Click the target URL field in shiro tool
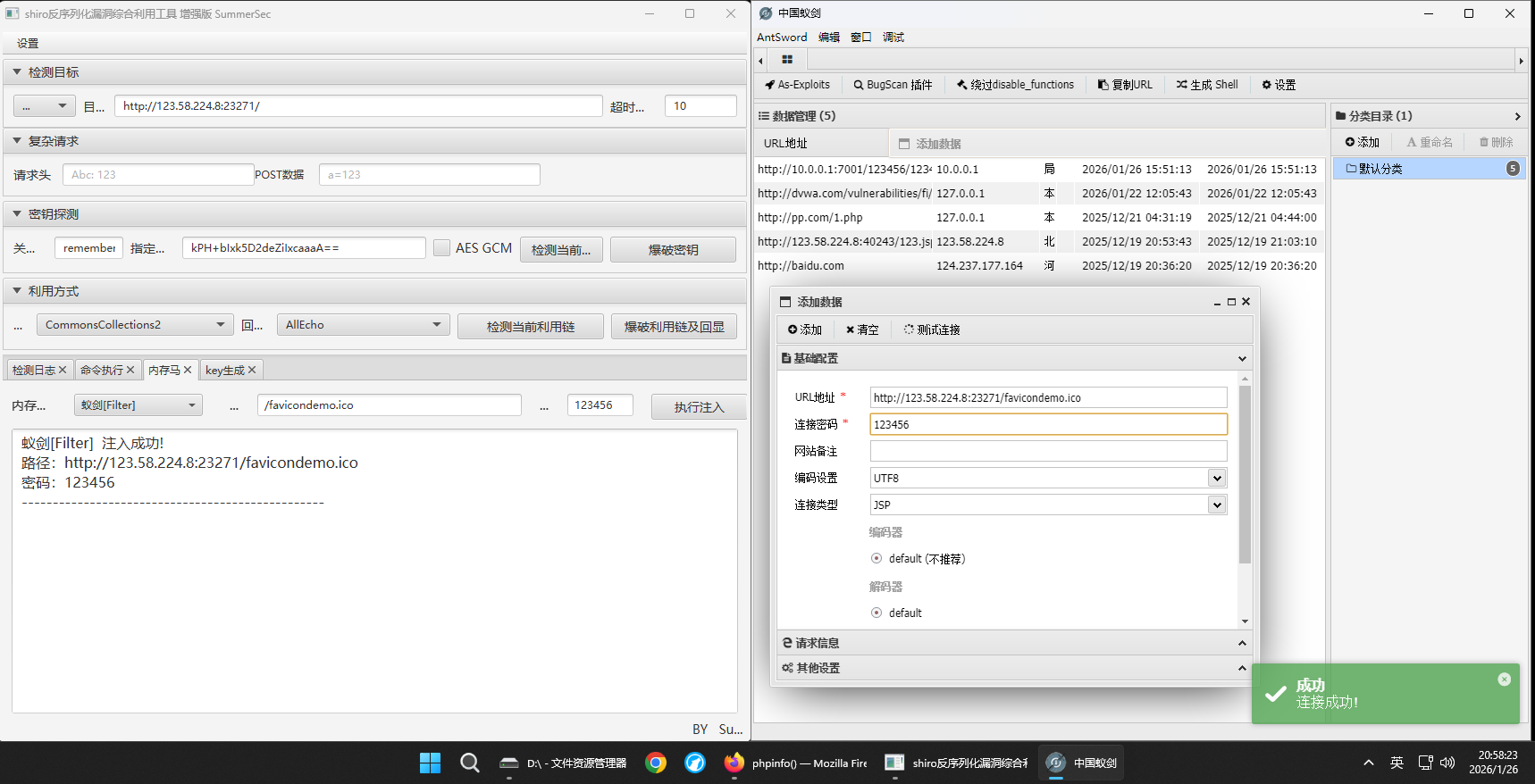This screenshot has width=1535, height=784. click(358, 105)
